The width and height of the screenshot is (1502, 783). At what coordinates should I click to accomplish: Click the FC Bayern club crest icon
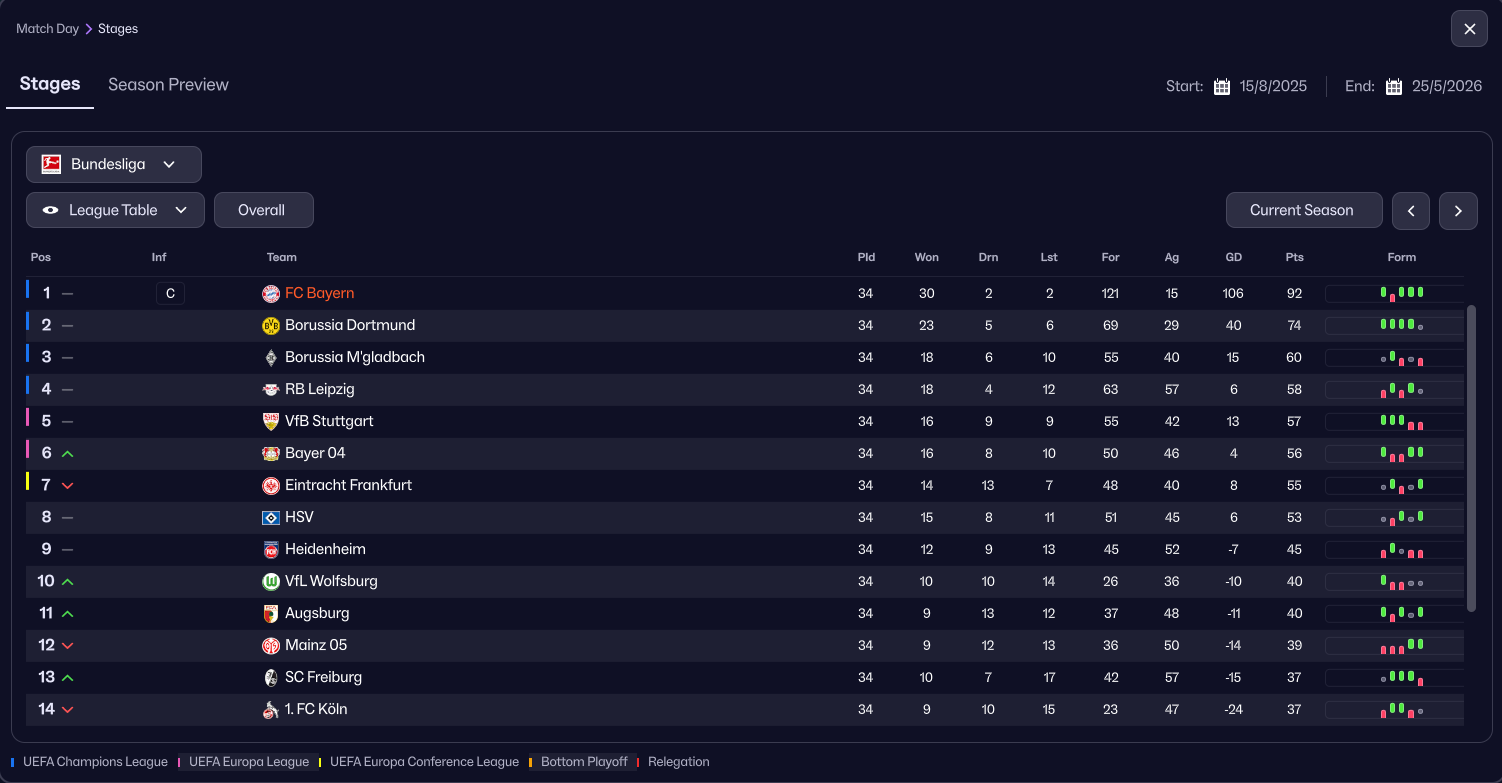[x=270, y=293]
